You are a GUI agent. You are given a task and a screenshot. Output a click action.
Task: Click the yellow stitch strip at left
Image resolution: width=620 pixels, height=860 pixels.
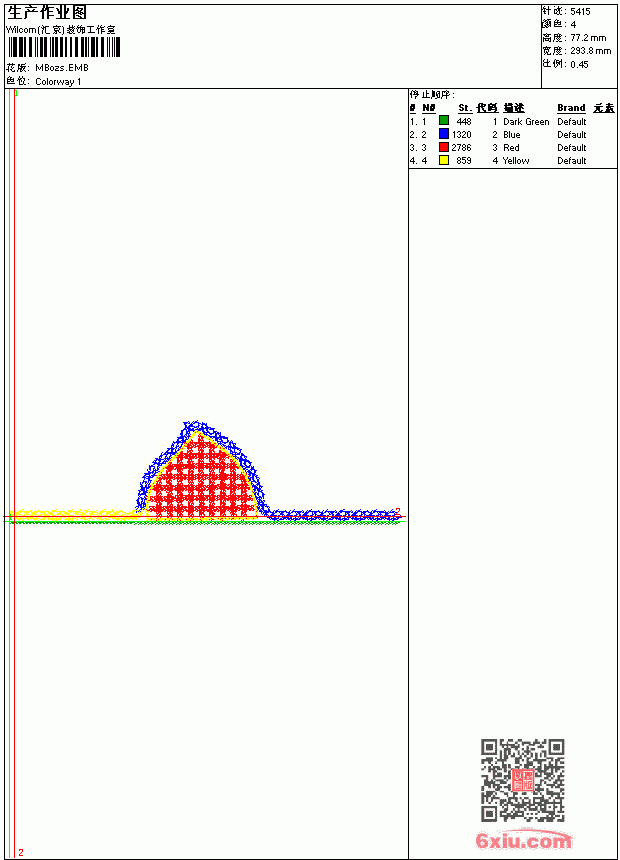click(74, 514)
